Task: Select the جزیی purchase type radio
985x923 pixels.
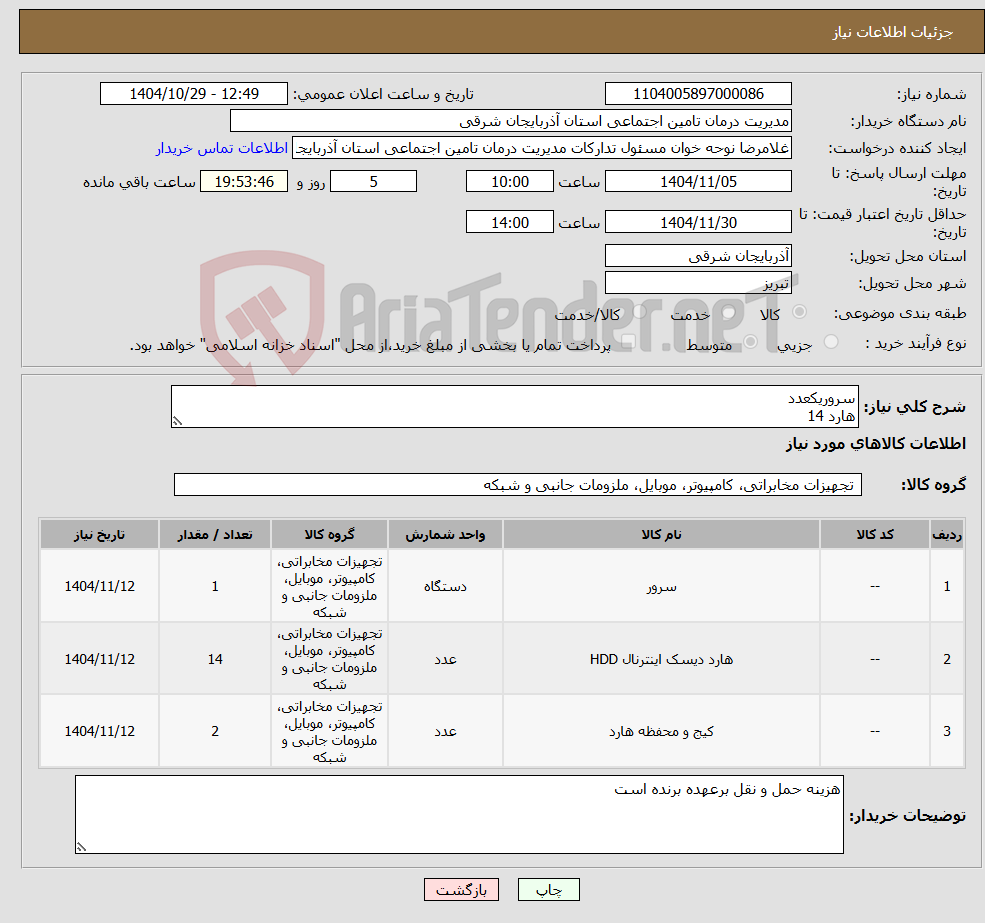Action: point(831,342)
